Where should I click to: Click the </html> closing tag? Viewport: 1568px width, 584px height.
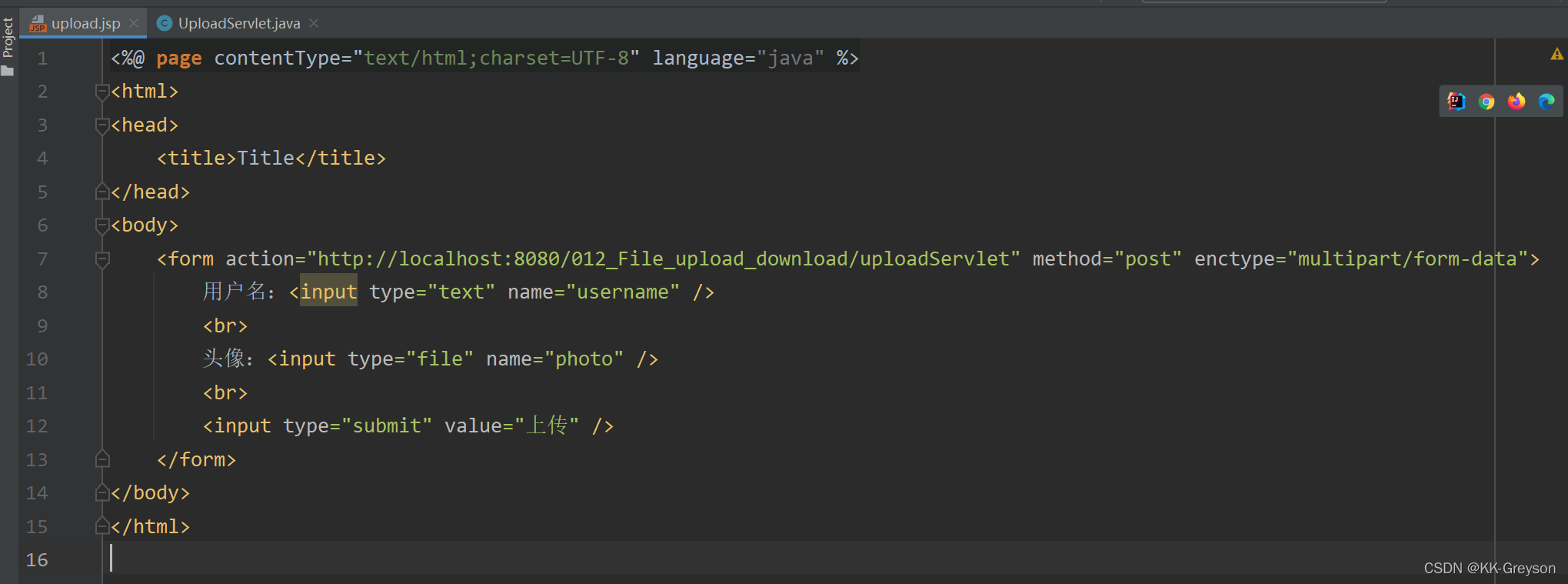tap(150, 527)
